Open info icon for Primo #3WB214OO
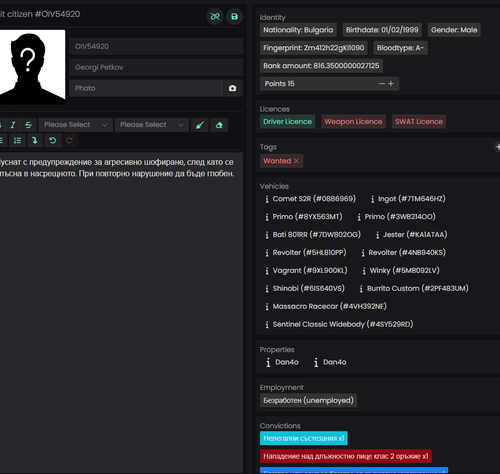 click(x=359, y=217)
